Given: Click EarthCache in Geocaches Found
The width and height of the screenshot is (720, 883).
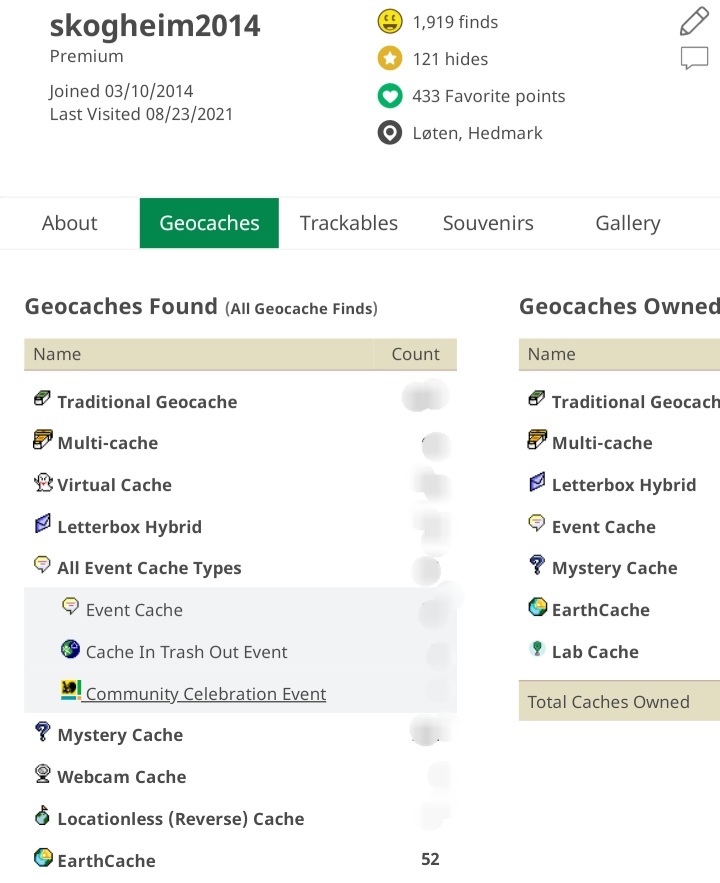Looking at the screenshot, I should point(106,861).
